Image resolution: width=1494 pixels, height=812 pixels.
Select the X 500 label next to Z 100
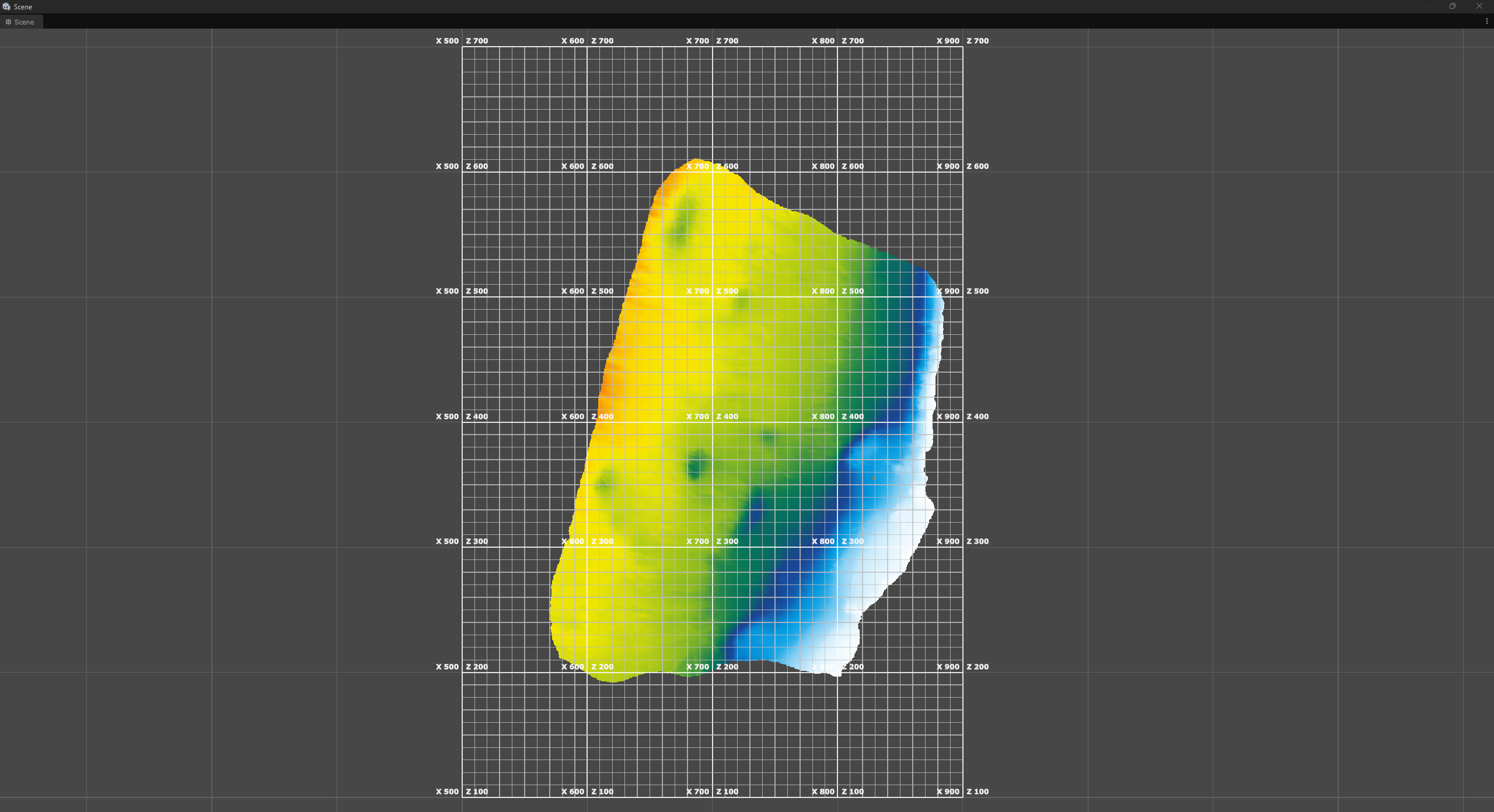click(x=447, y=792)
